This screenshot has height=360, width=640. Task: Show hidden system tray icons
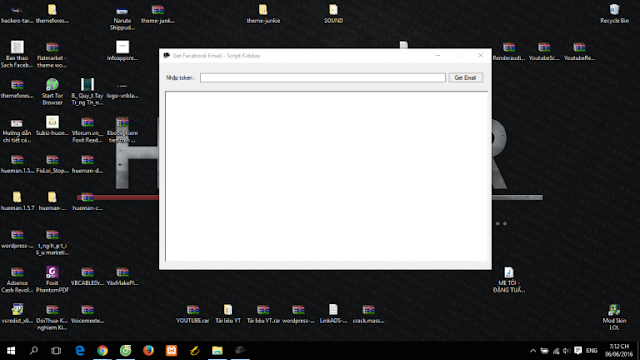coord(533,351)
